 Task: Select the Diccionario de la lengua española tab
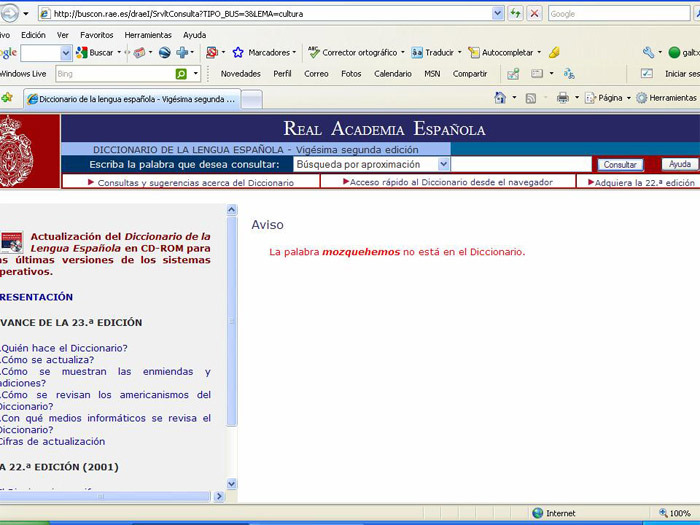pyautogui.click(x=131, y=99)
